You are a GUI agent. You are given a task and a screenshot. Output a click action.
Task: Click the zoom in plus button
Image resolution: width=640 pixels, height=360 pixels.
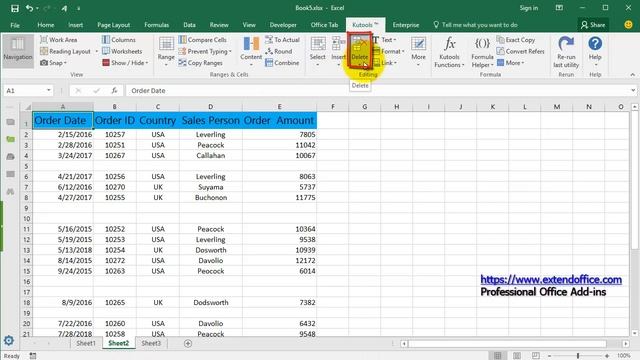click(607, 356)
